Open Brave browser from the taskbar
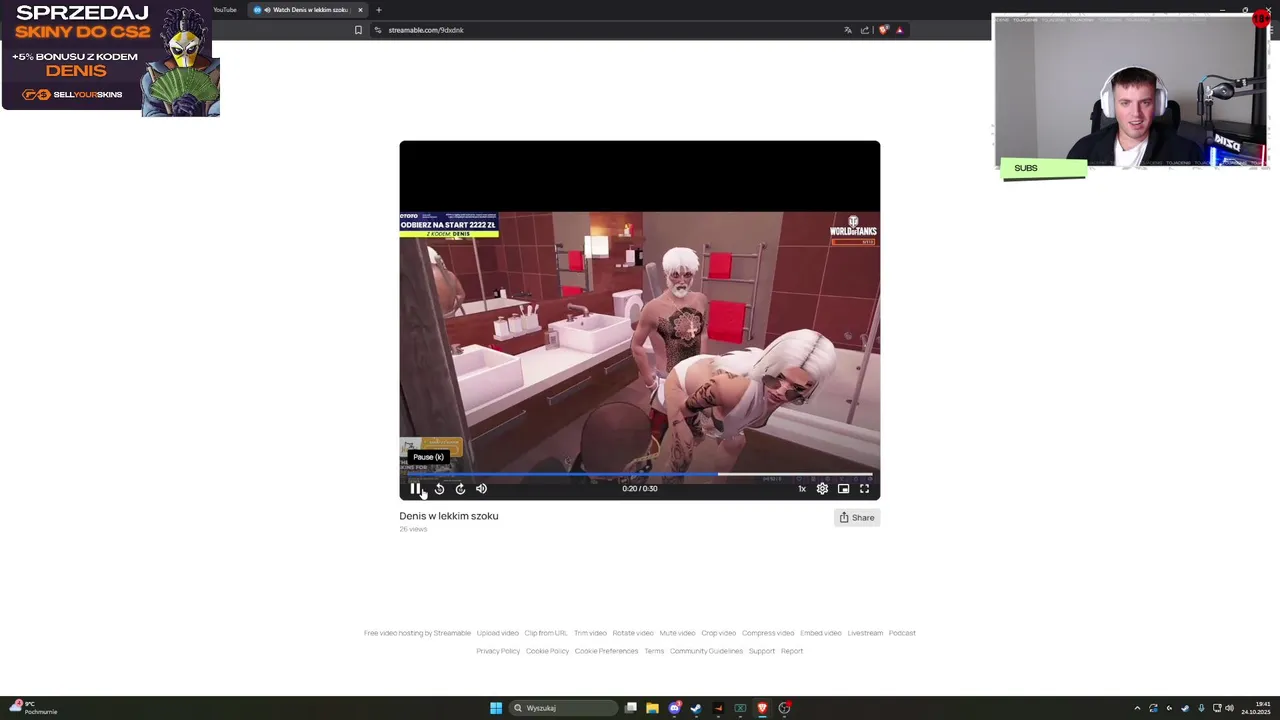Image resolution: width=1280 pixels, height=720 pixels. pos(762,708)
